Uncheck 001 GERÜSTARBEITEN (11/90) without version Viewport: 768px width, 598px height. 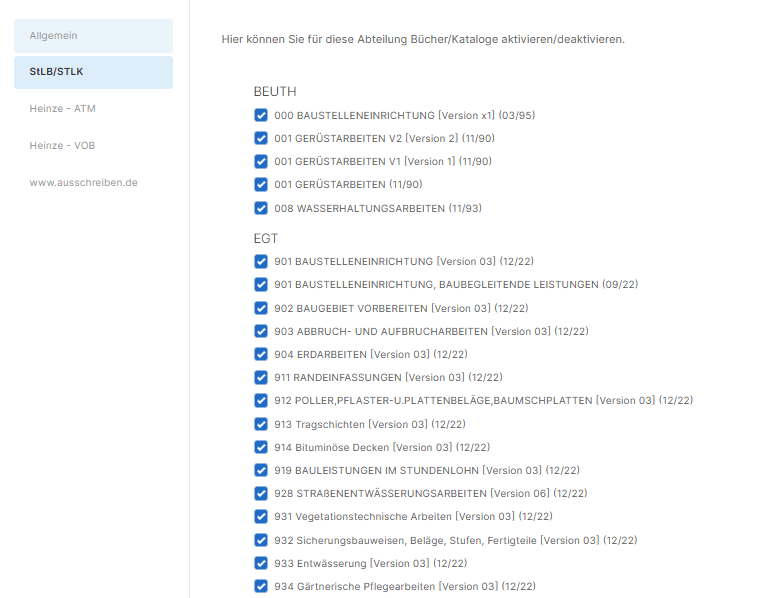coord(261,184)
